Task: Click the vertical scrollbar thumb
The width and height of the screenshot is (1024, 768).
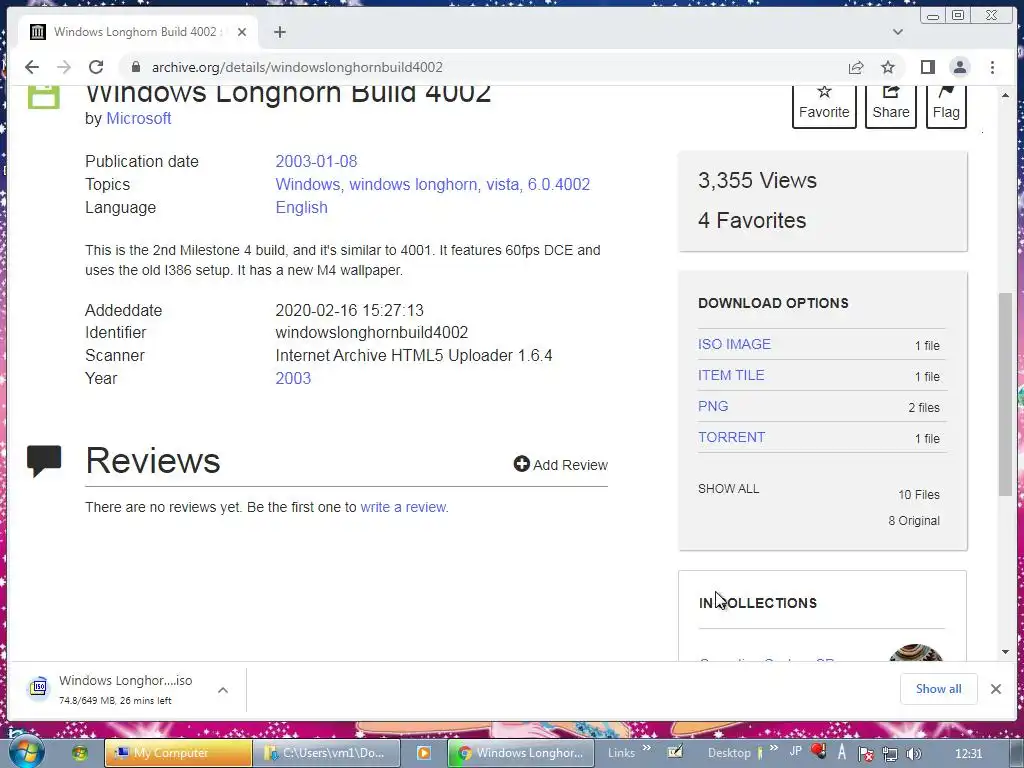Action: click(x=1005, y=394)
